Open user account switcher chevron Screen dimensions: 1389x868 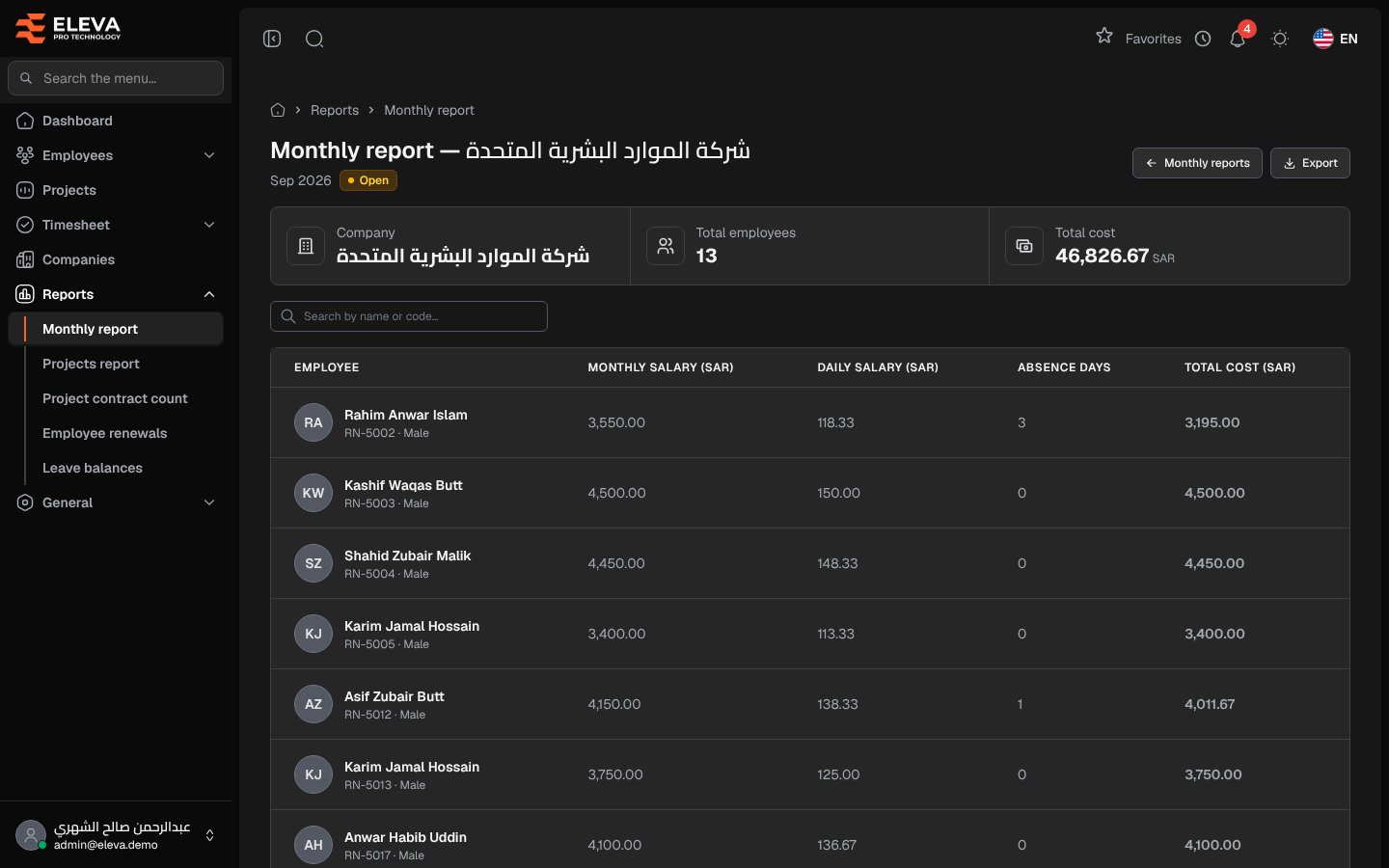coord(210,835)
